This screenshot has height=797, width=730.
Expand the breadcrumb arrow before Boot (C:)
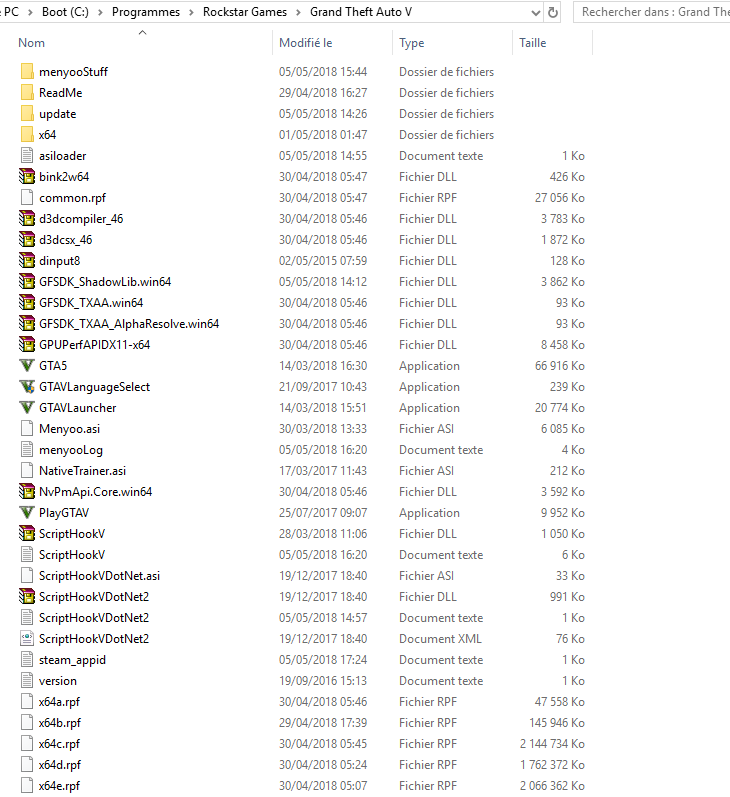(x=31, y=12)
